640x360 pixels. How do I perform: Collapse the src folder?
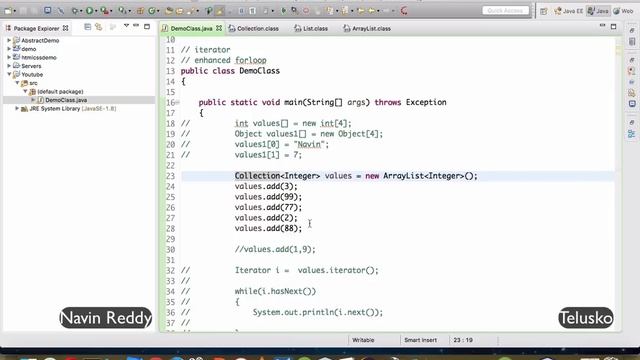[x=17, y=83]
